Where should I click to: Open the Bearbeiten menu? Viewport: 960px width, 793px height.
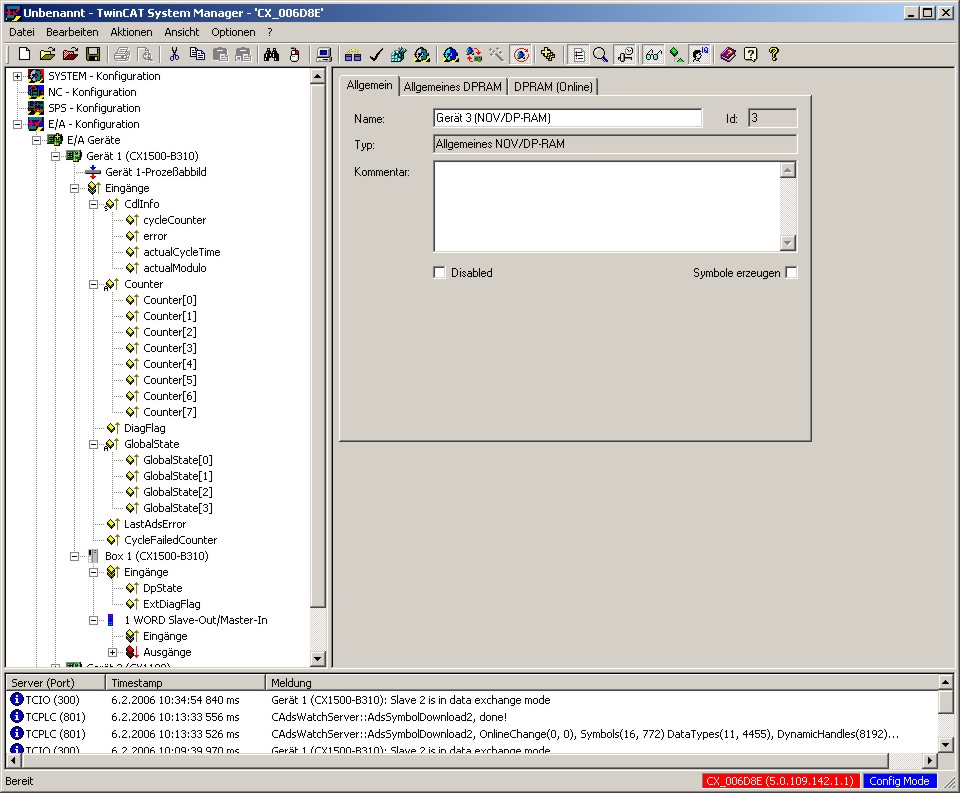point(72,32)
